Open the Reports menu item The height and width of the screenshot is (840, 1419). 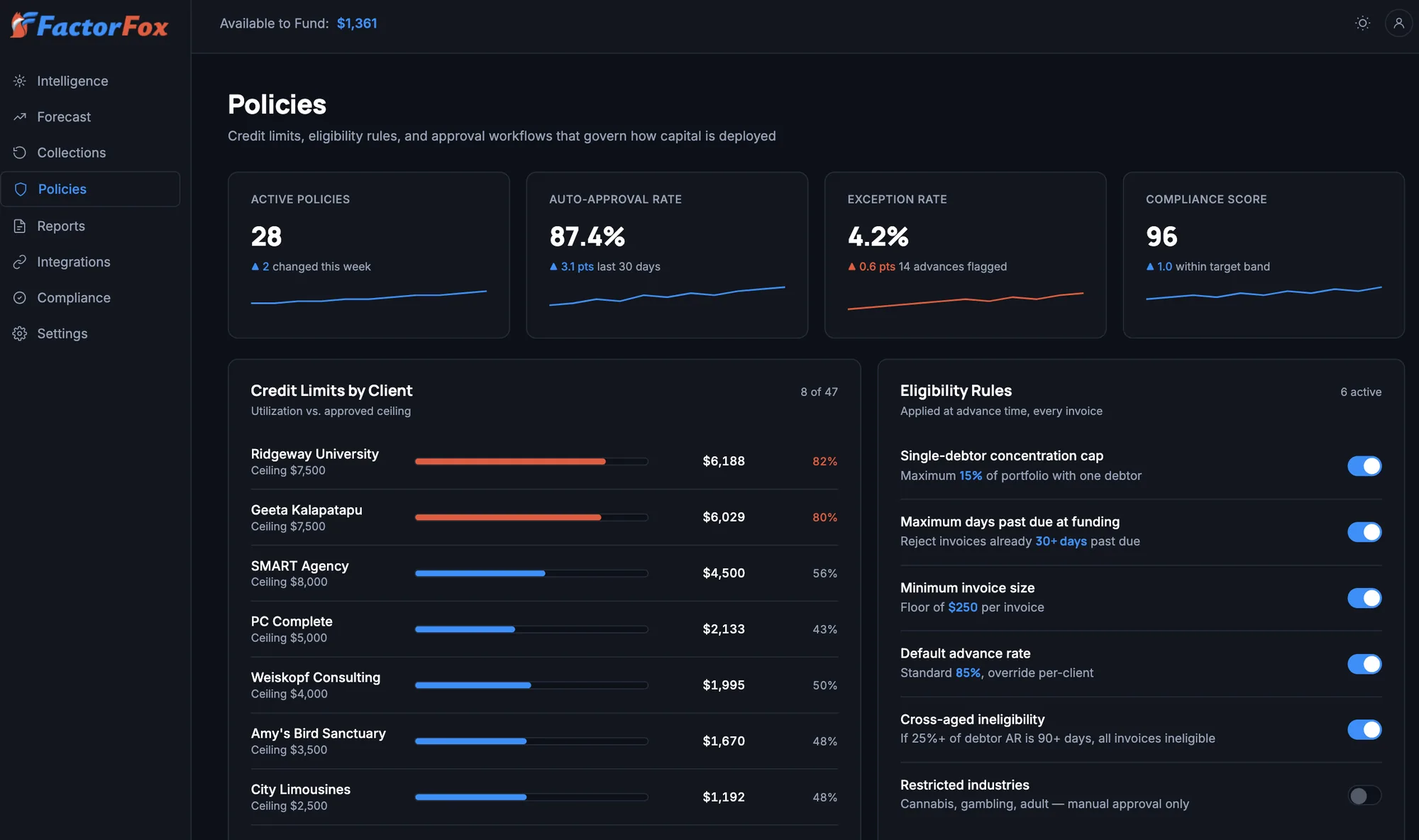pos(90,226)
